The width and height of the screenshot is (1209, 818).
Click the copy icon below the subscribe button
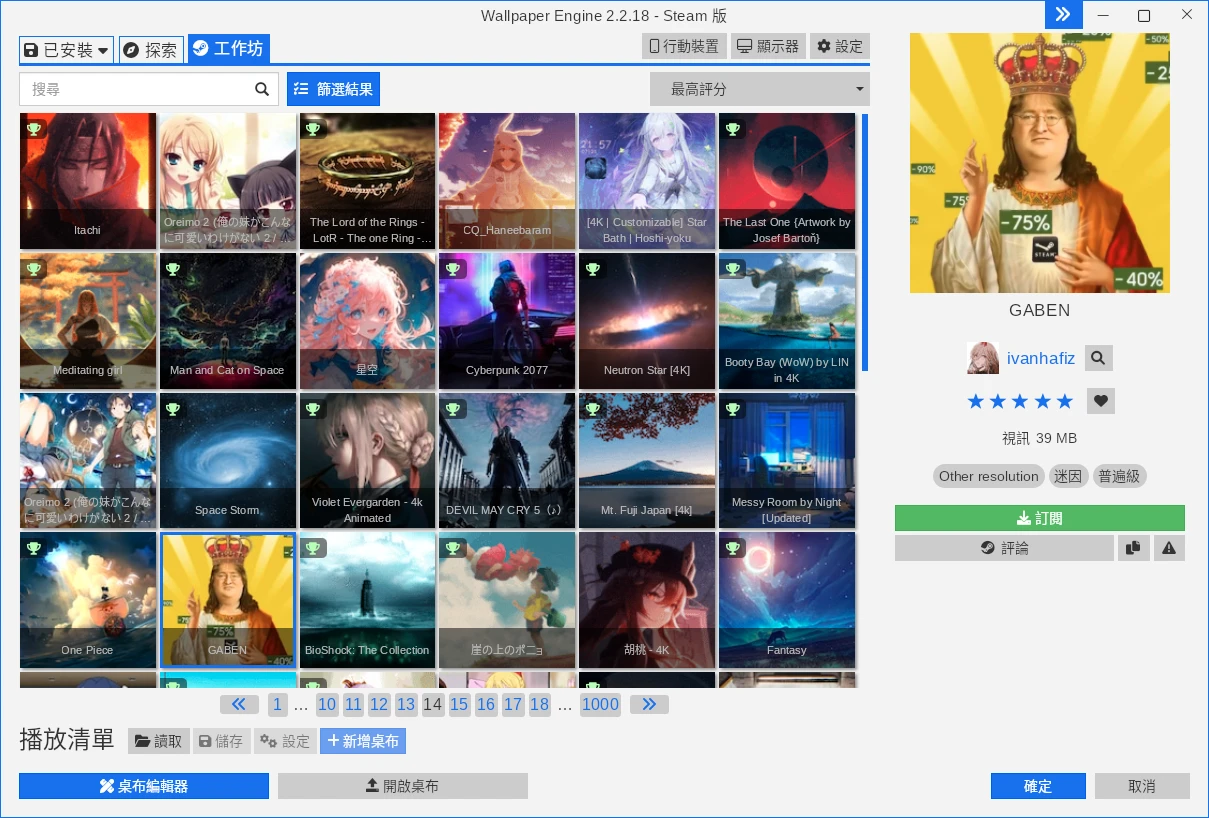coord(1134,548)
